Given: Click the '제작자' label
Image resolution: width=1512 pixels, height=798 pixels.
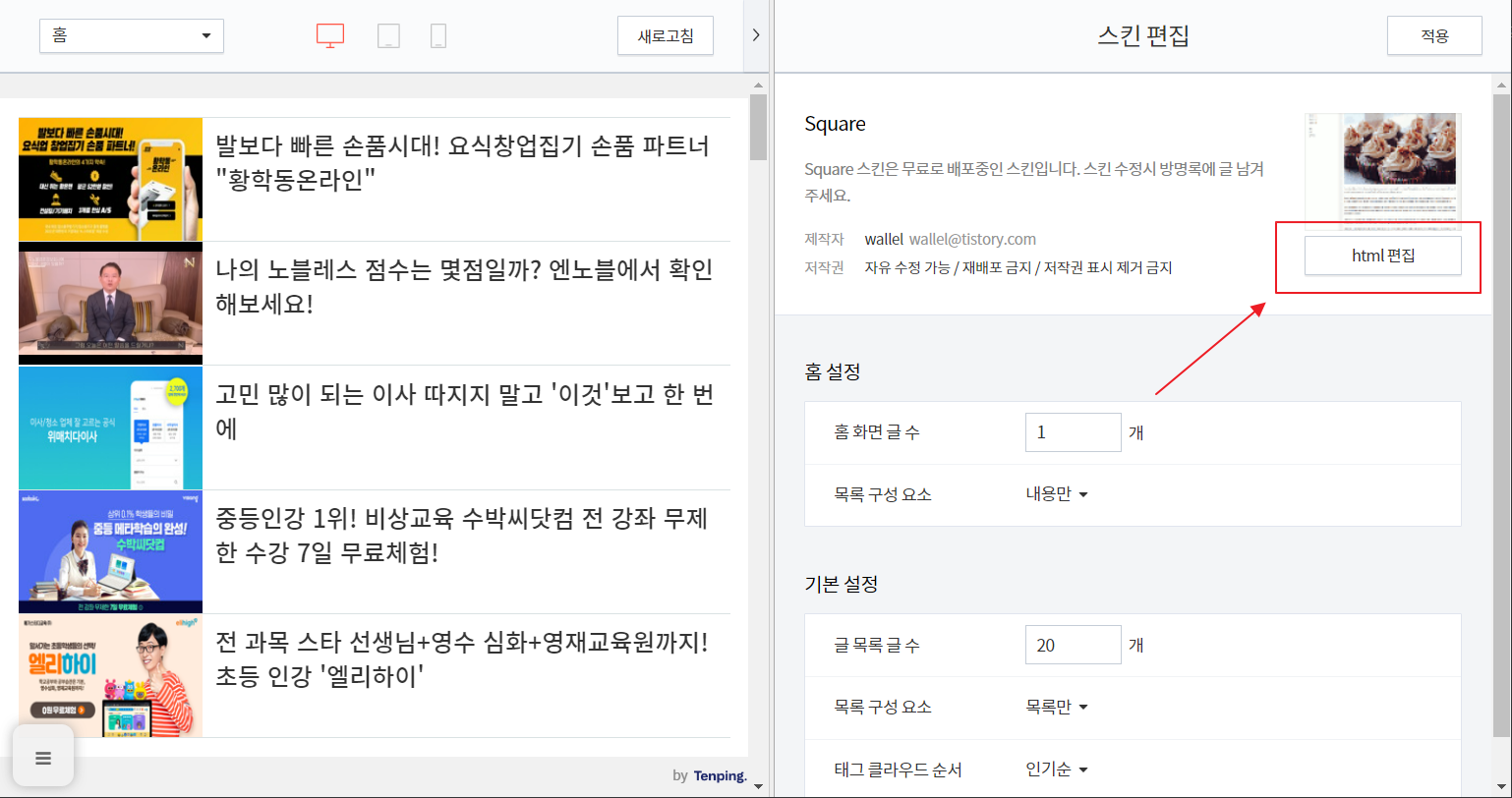Looking at the screenshot, I should pos(824,239).
